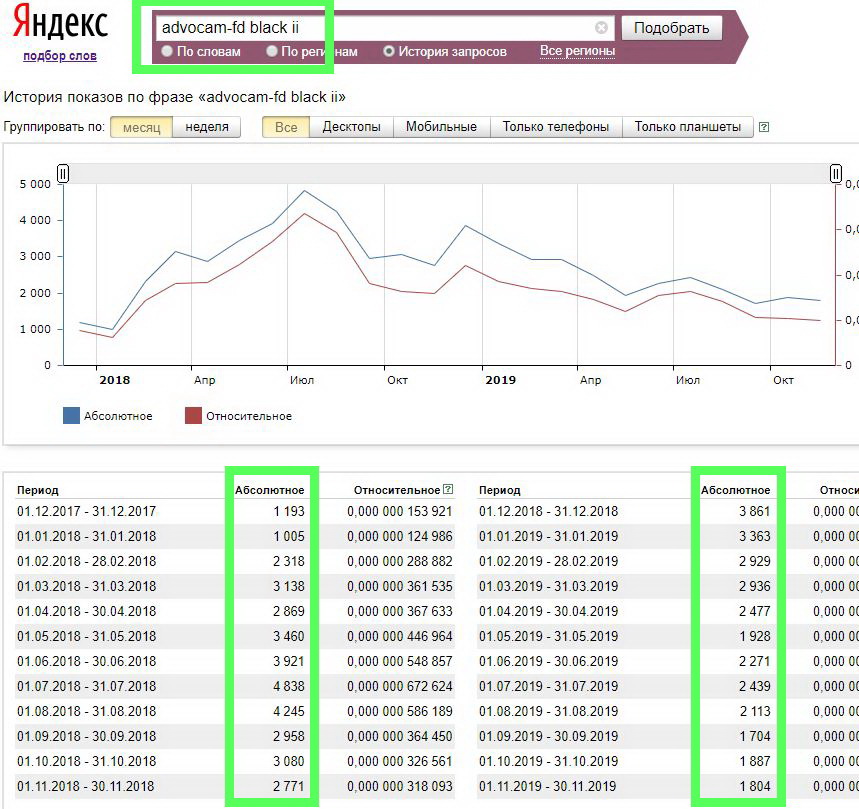Clear the search field with the X icon

pyautogui.click(x=601, y=28)
